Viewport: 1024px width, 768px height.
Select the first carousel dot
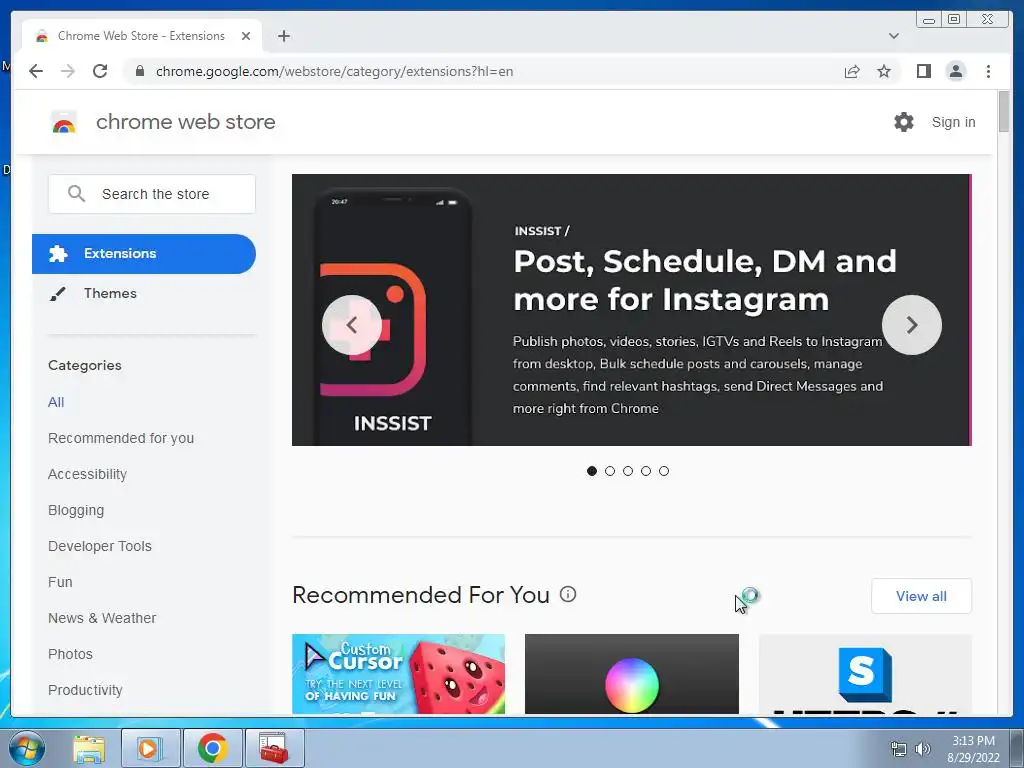pyautogui.click(x=592, y=471)
